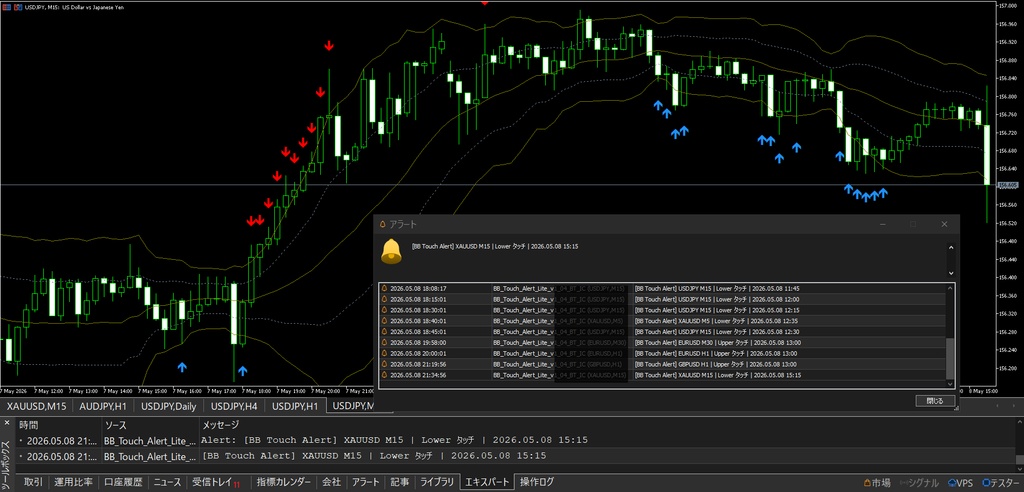Open the 指標カレンダー toolbox tab
The width and height of the screenshot is (1024, 492).
283,482
